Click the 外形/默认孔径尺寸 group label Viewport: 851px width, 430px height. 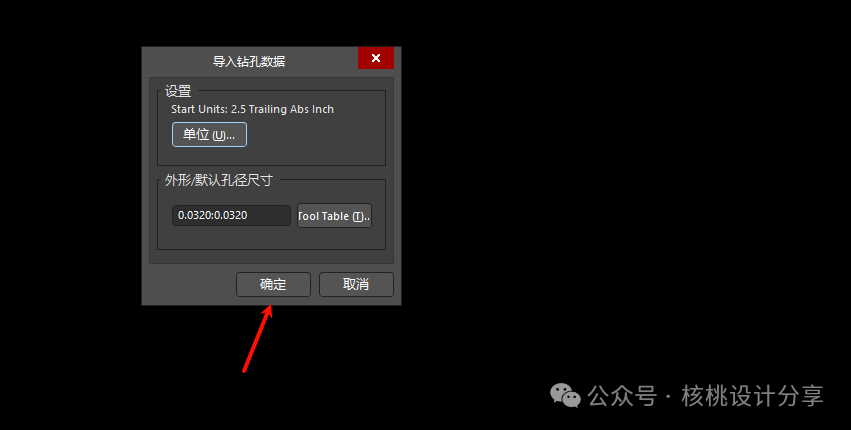point(219,180)
